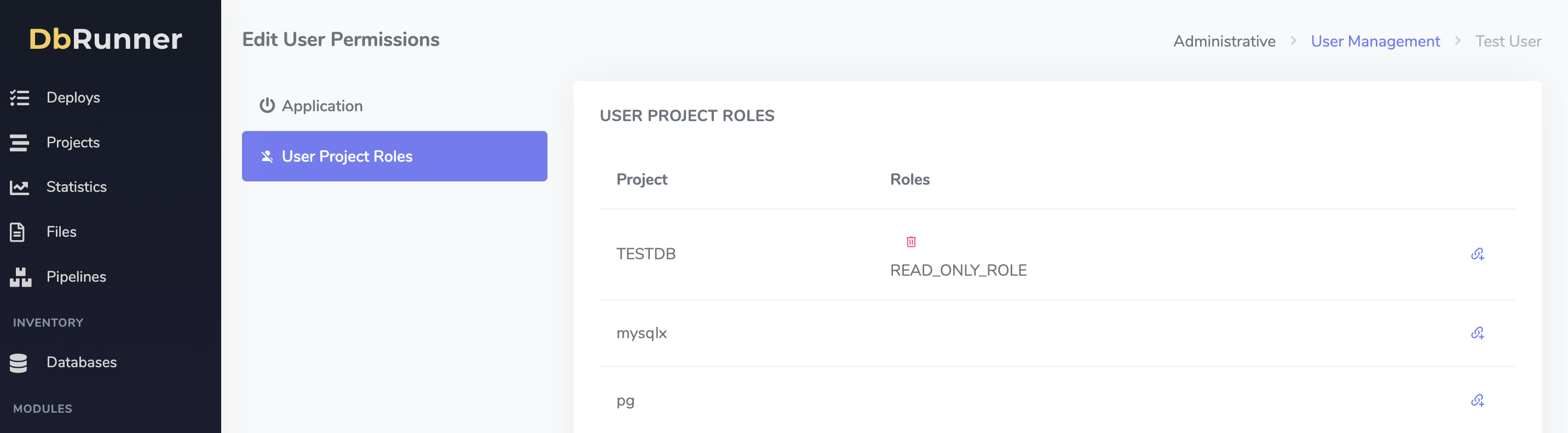Image resolution: width=1568 pixels, height=433 pixels.
Task: Click the Application power icon
Action: point(267,106)
